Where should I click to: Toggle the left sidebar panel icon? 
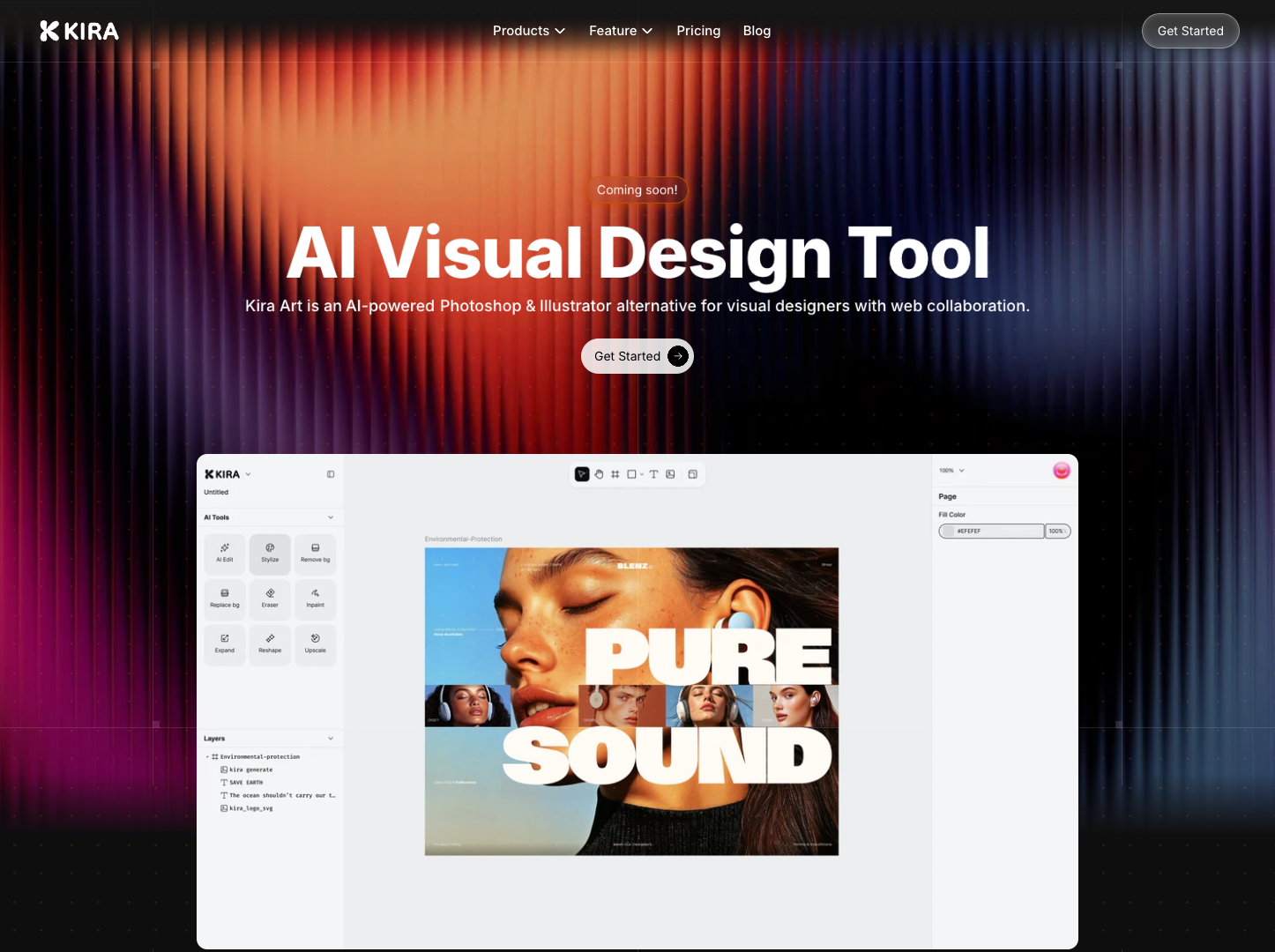pyautogui.click(x=331, y=474)
